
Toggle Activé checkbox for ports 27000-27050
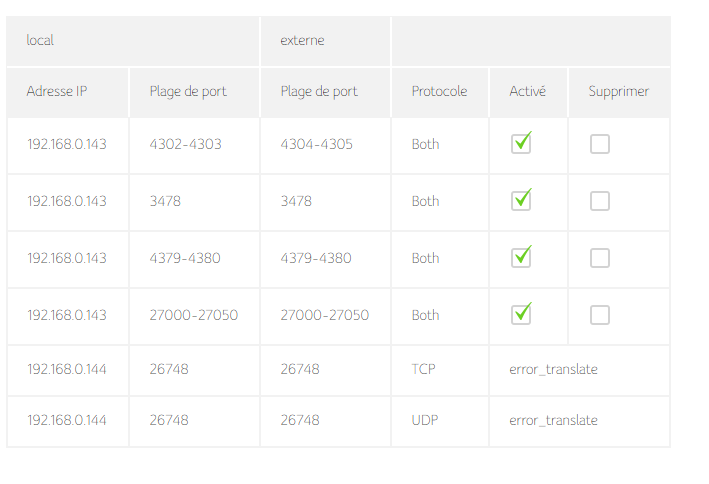[x=521, y=315]
